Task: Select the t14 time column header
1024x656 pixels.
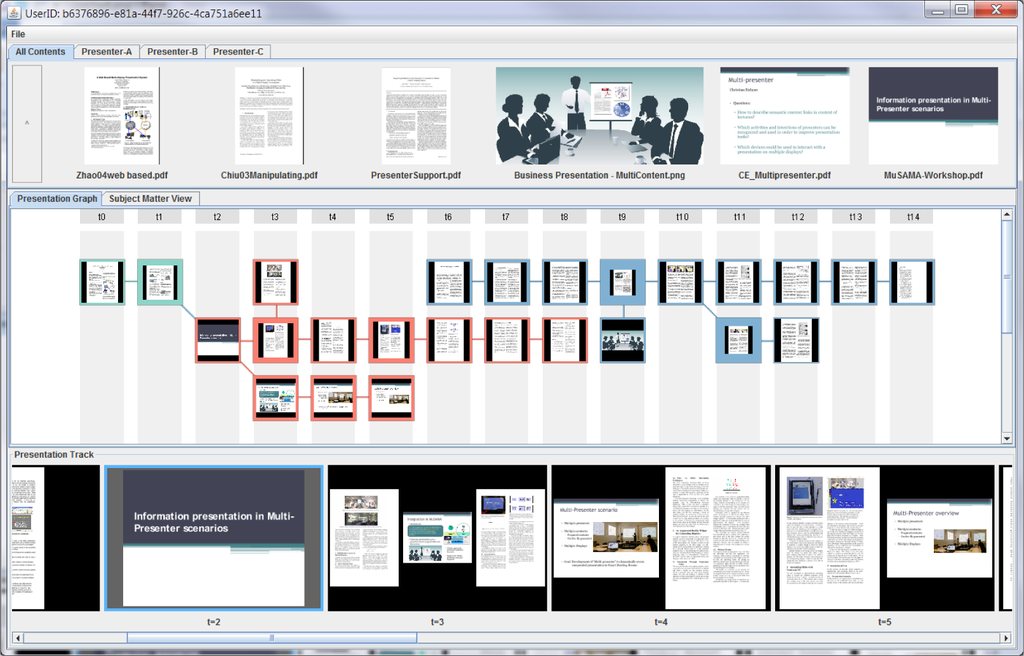Action: (911, 217)
